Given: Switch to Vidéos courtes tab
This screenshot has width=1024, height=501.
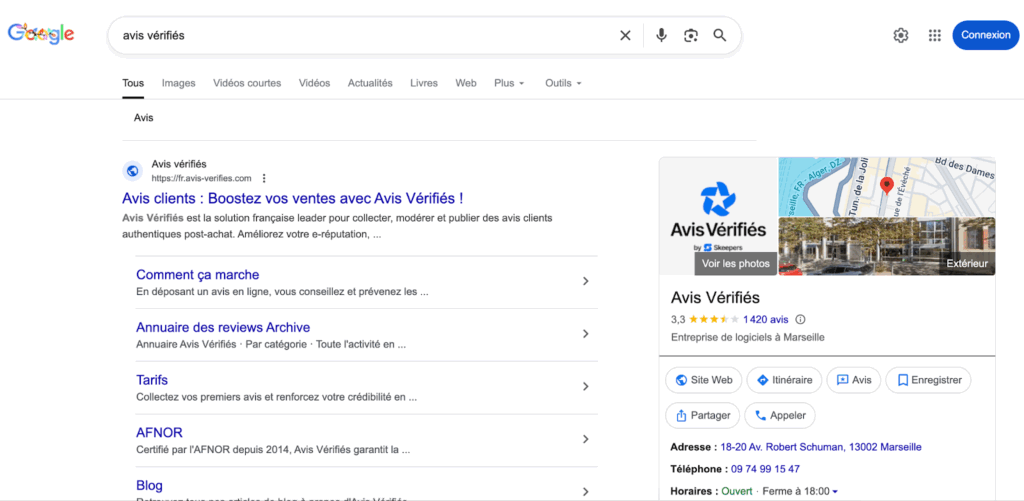Looking at the screenshot, I should coord(247,84).
